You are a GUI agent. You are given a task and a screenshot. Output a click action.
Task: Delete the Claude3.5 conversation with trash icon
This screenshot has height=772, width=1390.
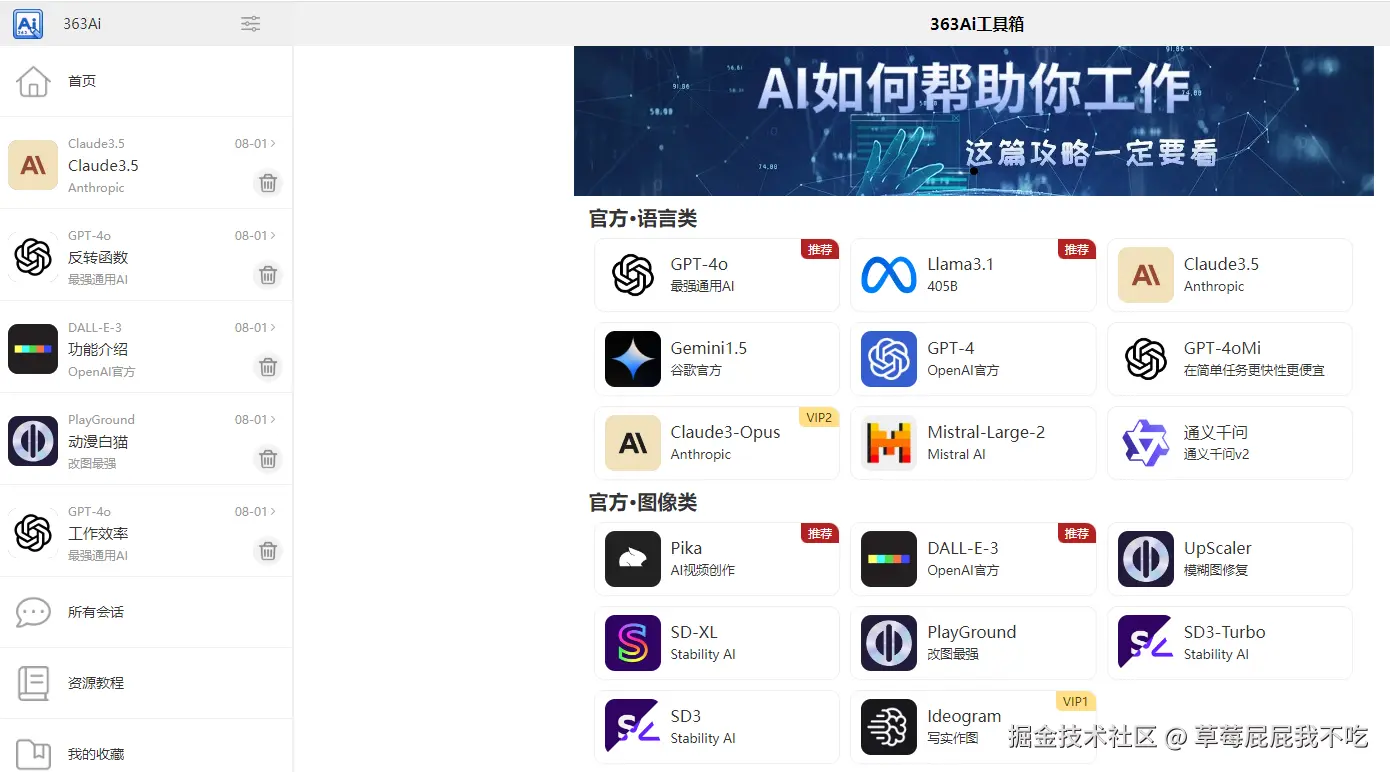click(x=268, y=183)
